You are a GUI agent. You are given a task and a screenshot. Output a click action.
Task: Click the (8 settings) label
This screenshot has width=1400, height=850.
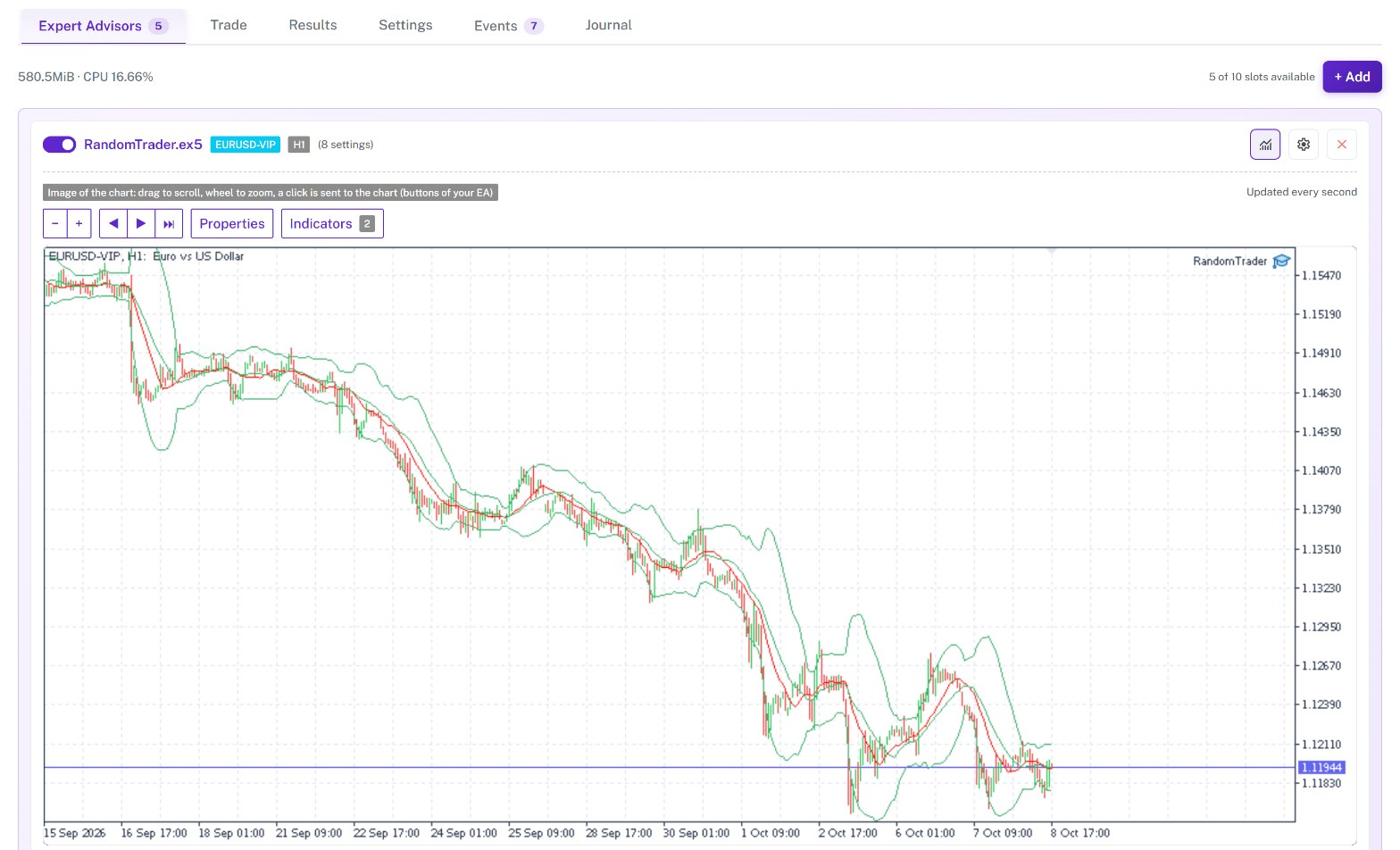[346, 145]
